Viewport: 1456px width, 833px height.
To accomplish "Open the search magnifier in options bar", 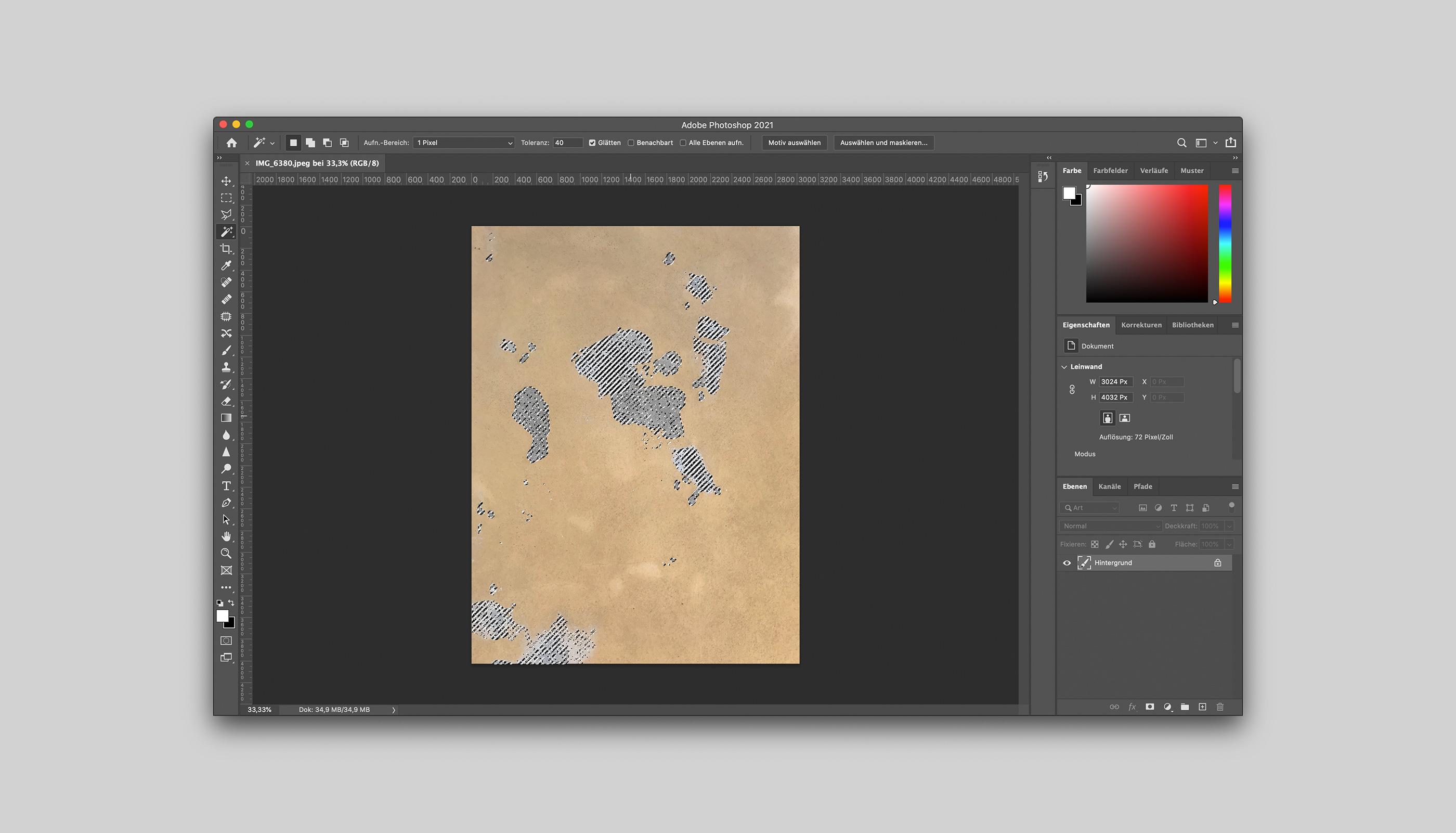I will tap(1181, 143).
